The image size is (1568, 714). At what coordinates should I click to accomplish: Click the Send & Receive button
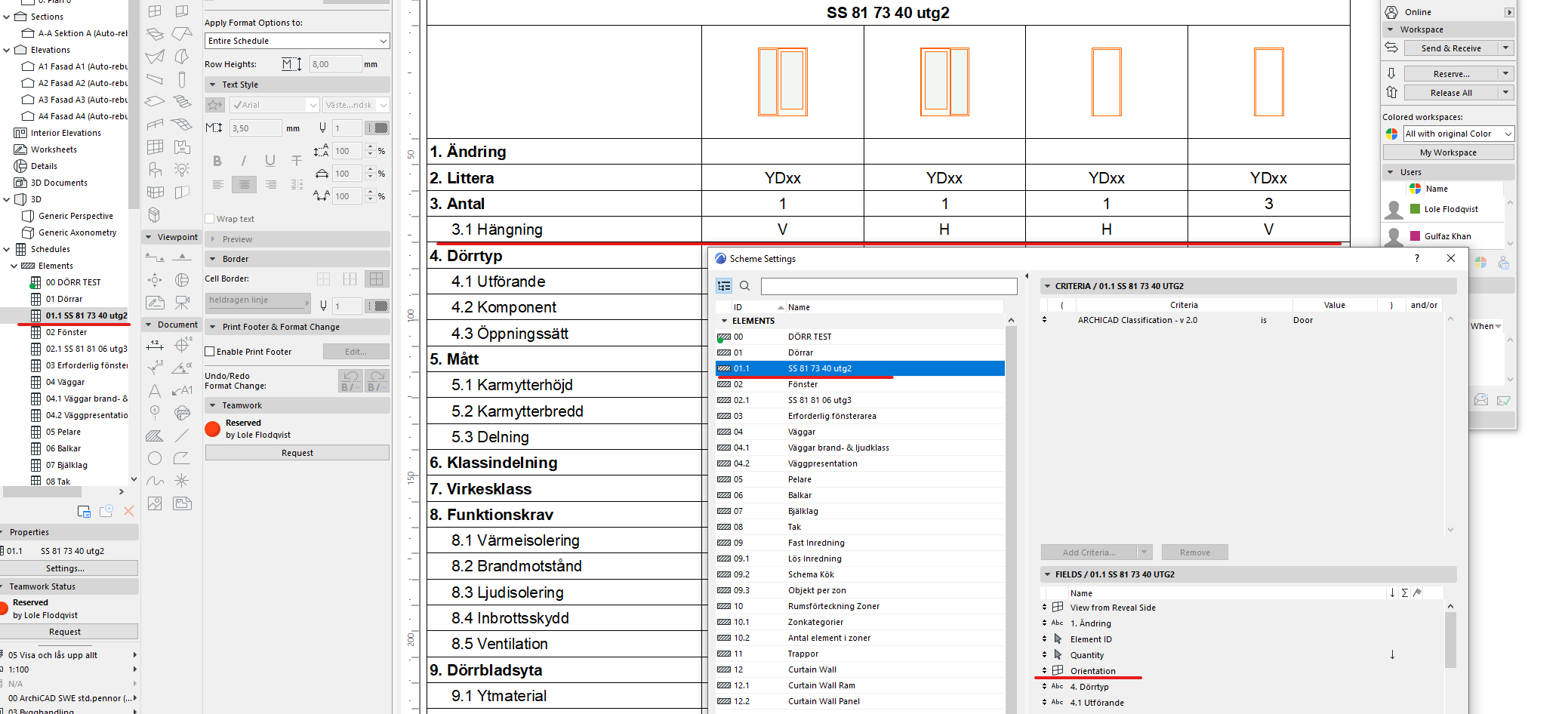click(1450, 48)
